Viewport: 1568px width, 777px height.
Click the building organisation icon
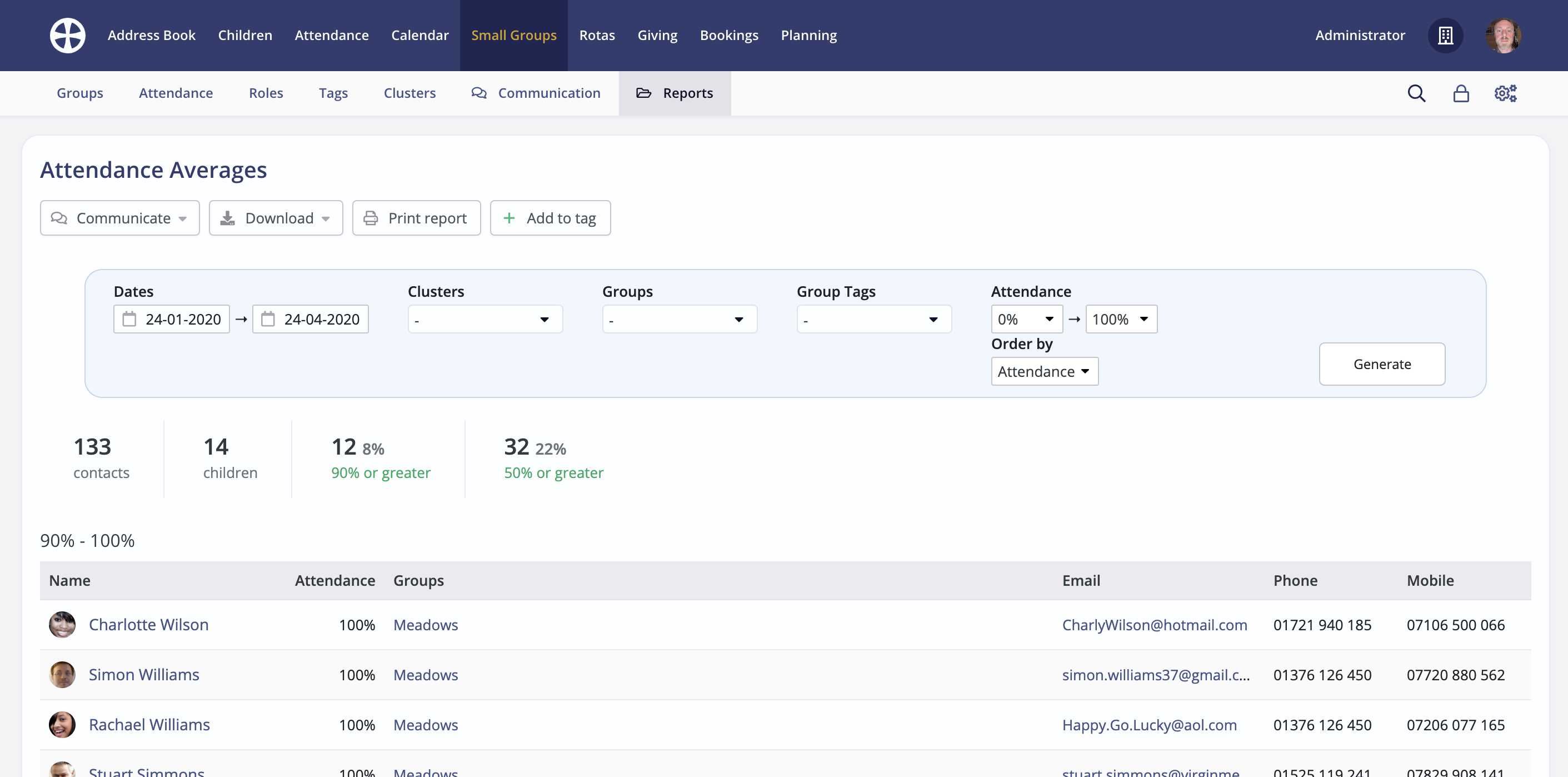tap(1446, 36)
